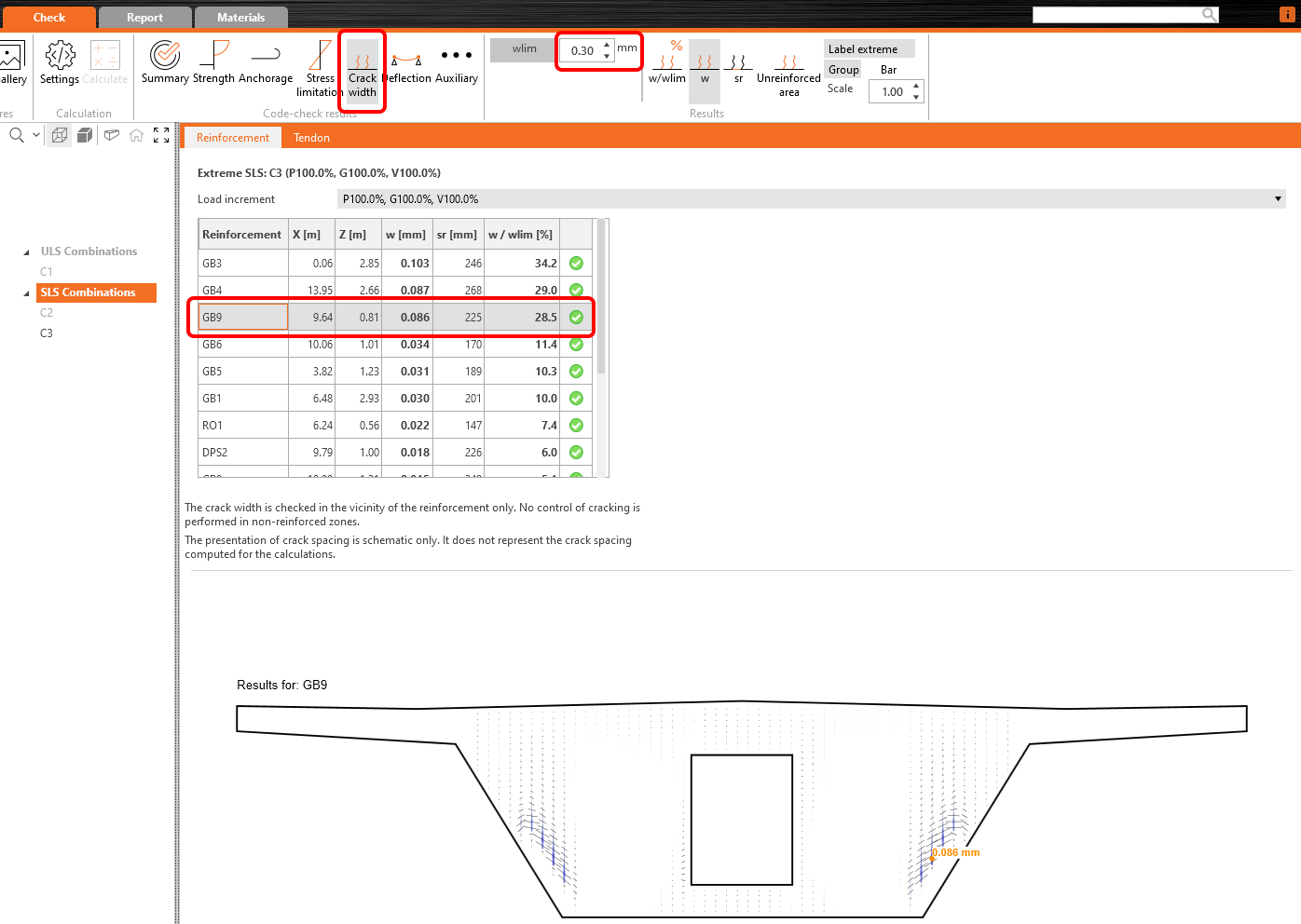Image resolution: width=1301 pixels, height=924 pixels.
Task: Select the DPS2 reinforcement row
Action: pos(396,453)
